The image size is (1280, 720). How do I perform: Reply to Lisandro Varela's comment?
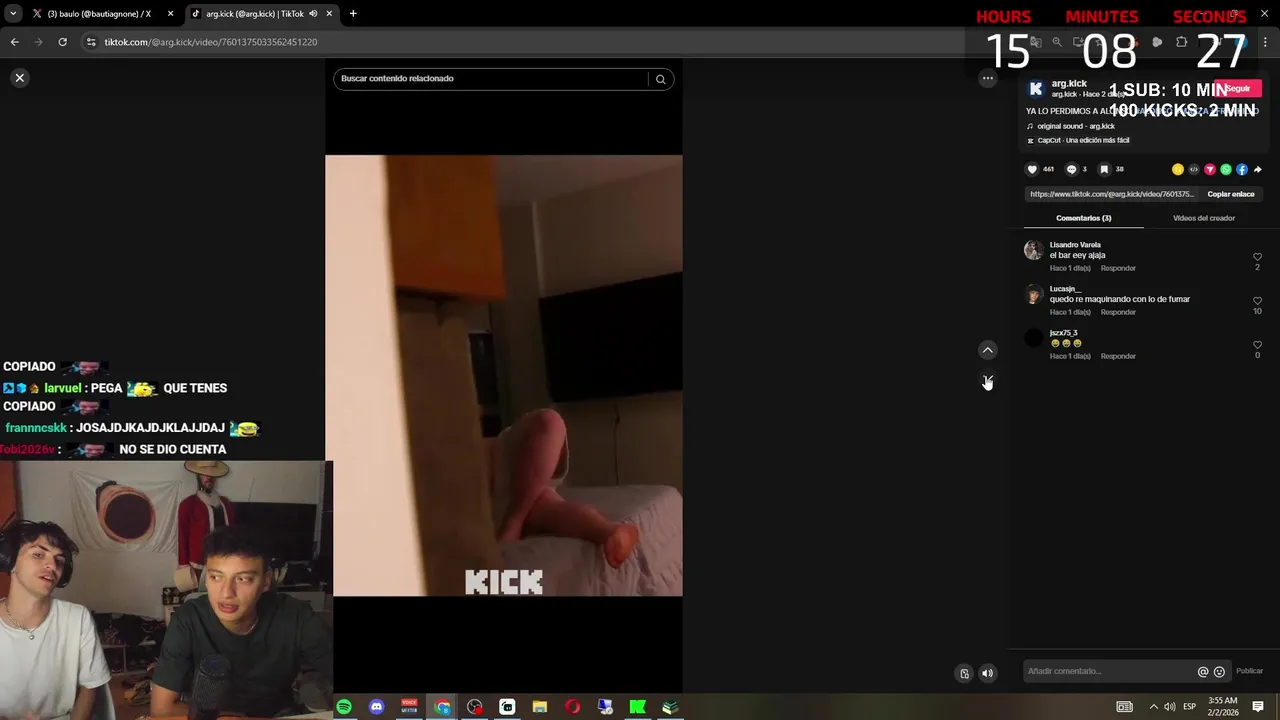coord(1118,268)
